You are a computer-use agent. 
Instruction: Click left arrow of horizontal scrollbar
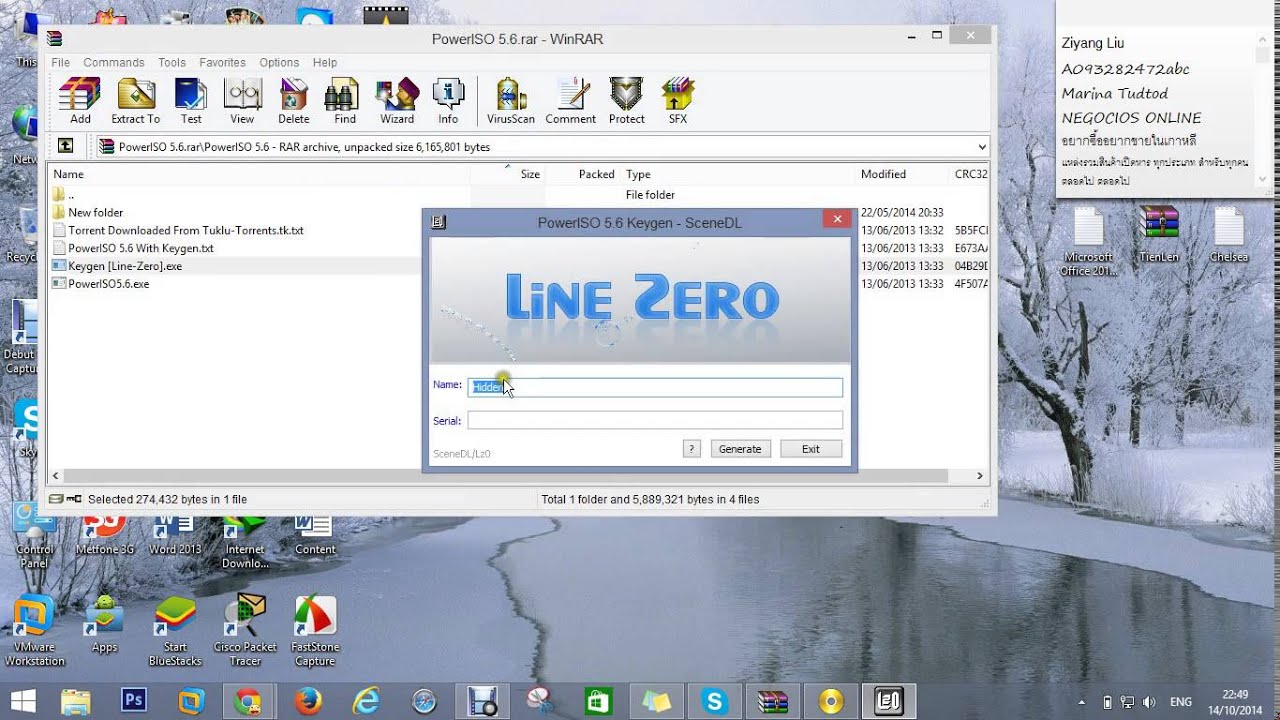coord(57,476)
